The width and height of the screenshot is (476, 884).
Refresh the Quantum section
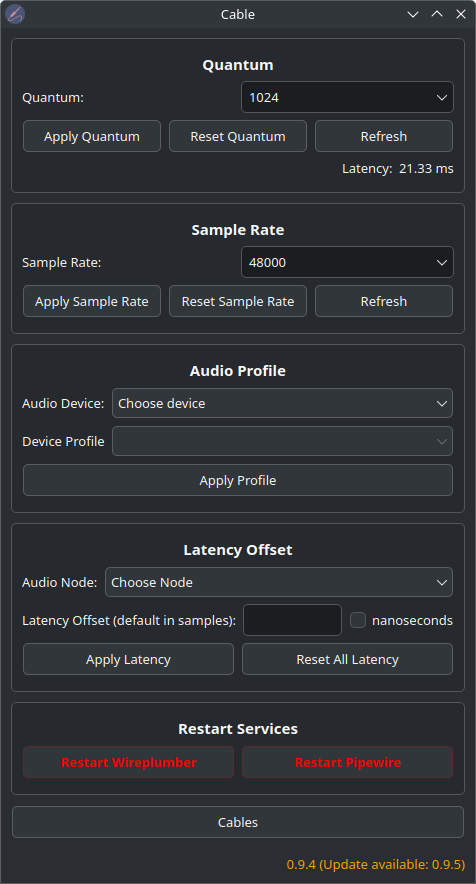coord(384,136)
